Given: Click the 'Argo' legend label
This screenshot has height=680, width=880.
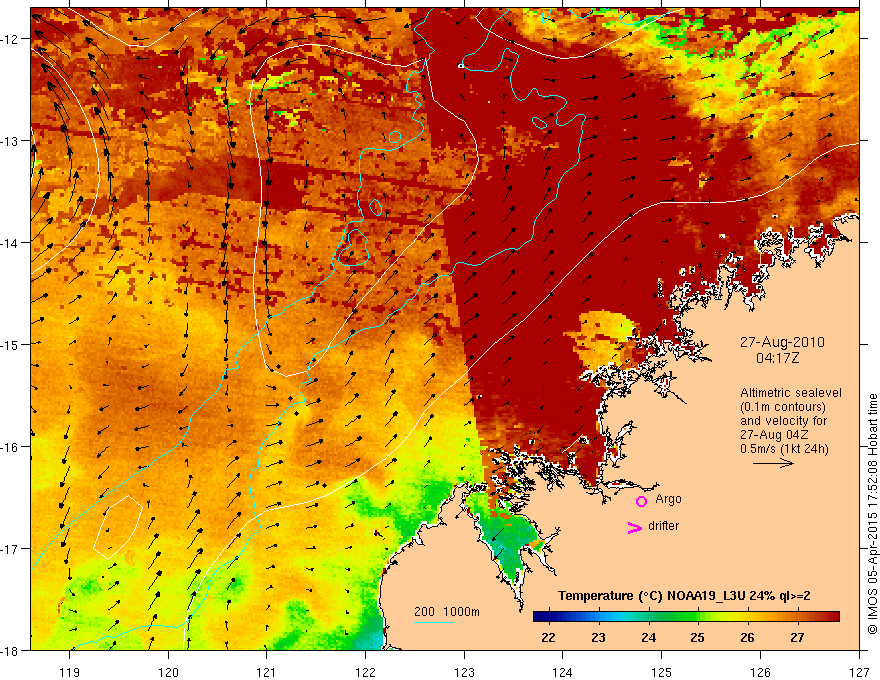Looking at the screenshot, I should tap(668, 499).
